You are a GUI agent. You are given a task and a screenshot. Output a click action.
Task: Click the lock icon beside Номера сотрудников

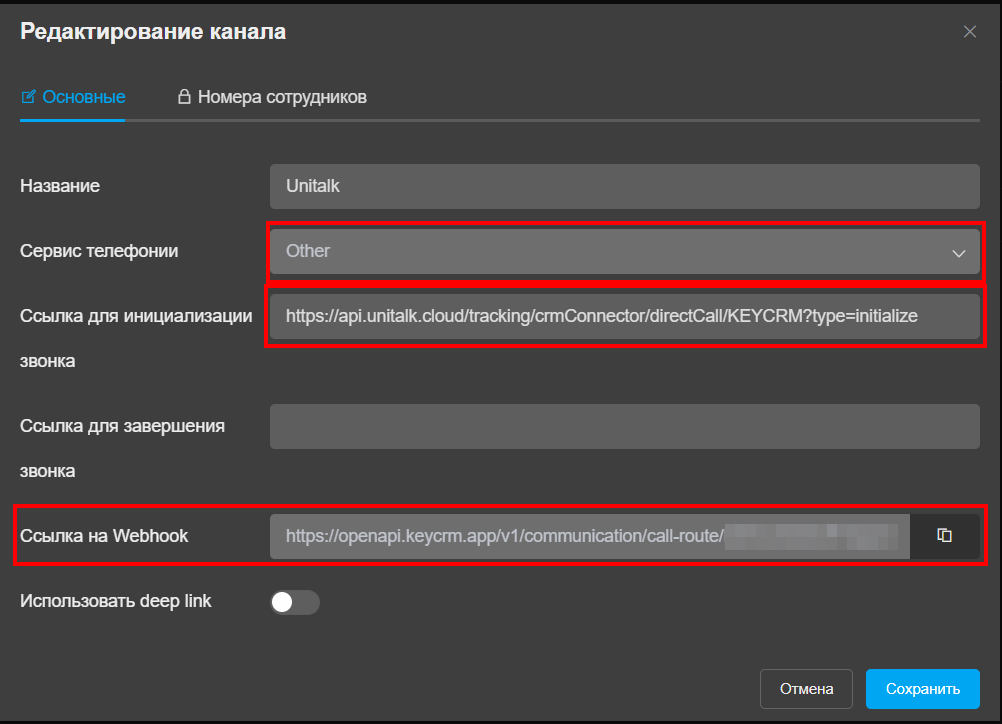click(184, 96)
